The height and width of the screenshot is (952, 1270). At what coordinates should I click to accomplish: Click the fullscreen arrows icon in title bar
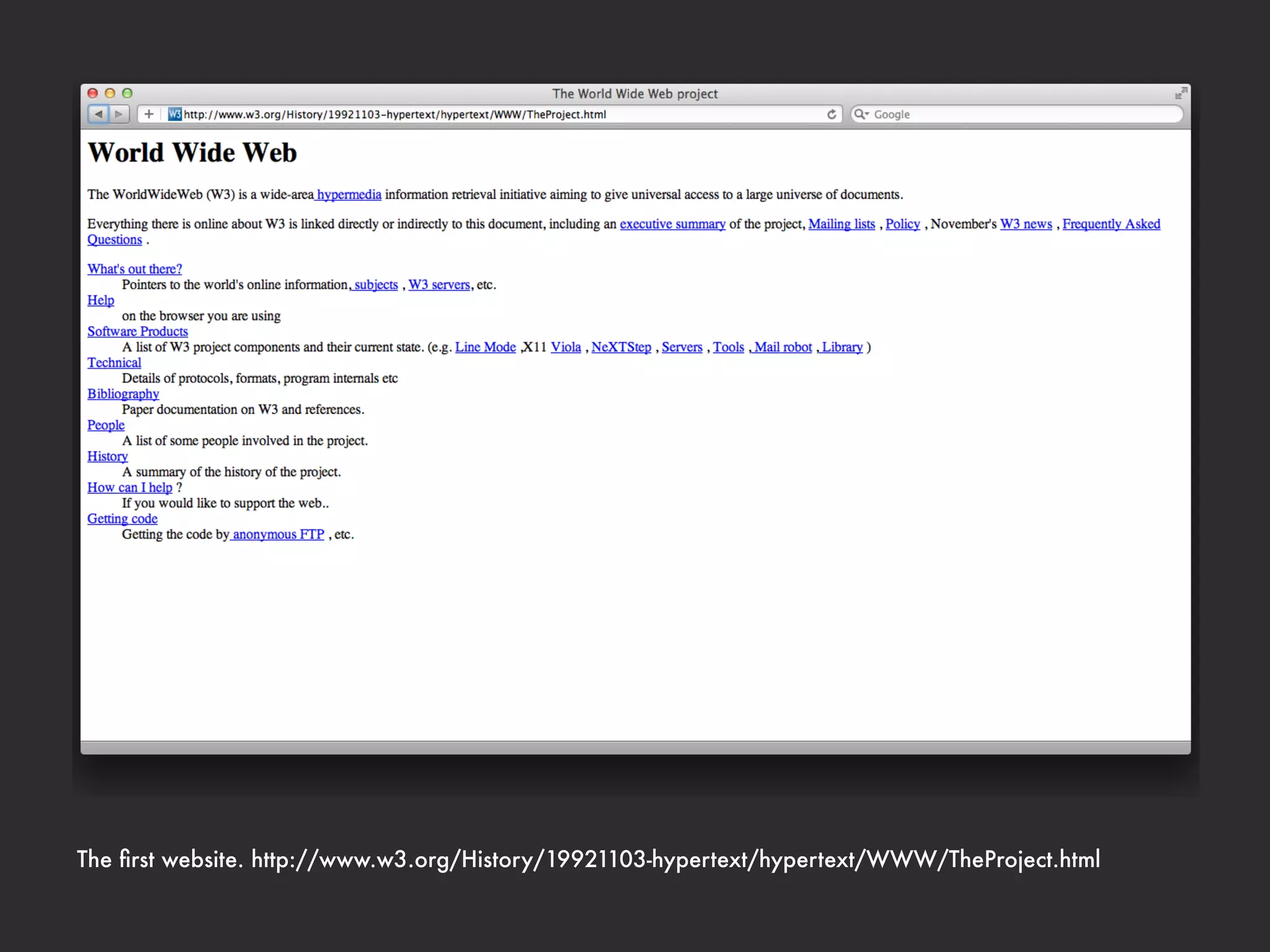(x=1181, y=94)
